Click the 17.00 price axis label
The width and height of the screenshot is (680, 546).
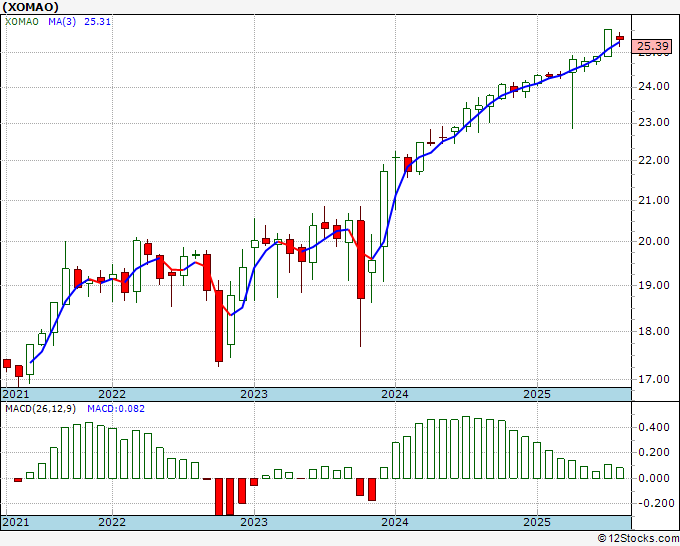pos(654,379)
